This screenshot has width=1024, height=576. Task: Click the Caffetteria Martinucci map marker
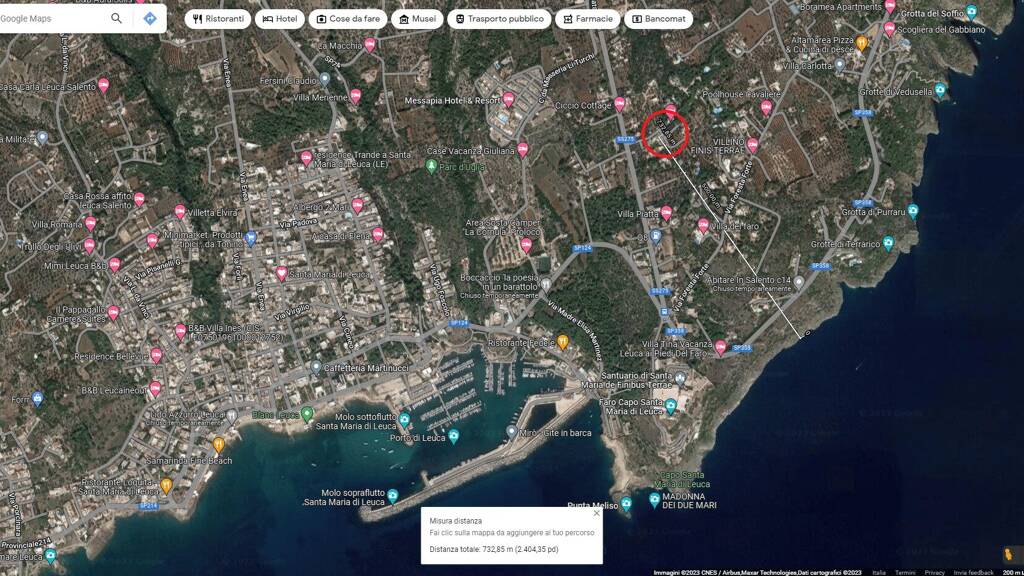click(x=316, y=367)
